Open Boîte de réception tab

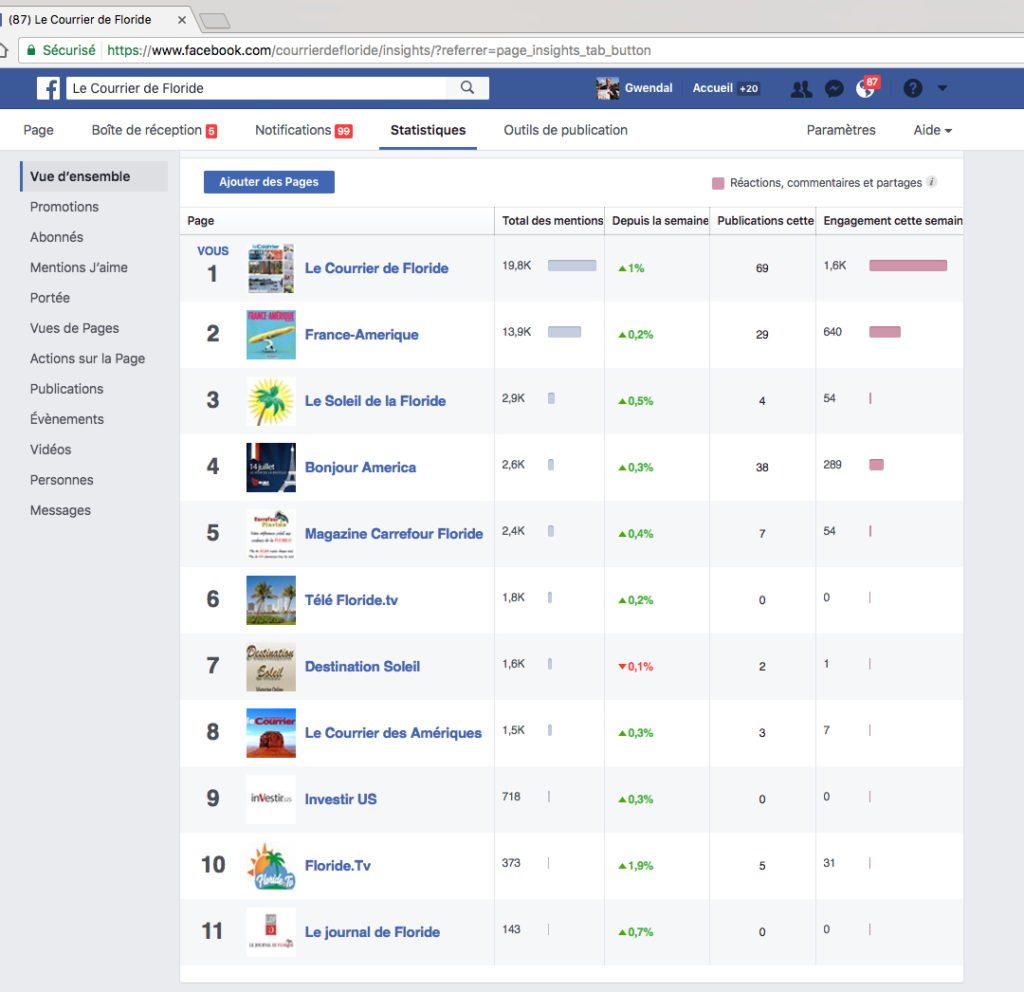pos(154,130)
